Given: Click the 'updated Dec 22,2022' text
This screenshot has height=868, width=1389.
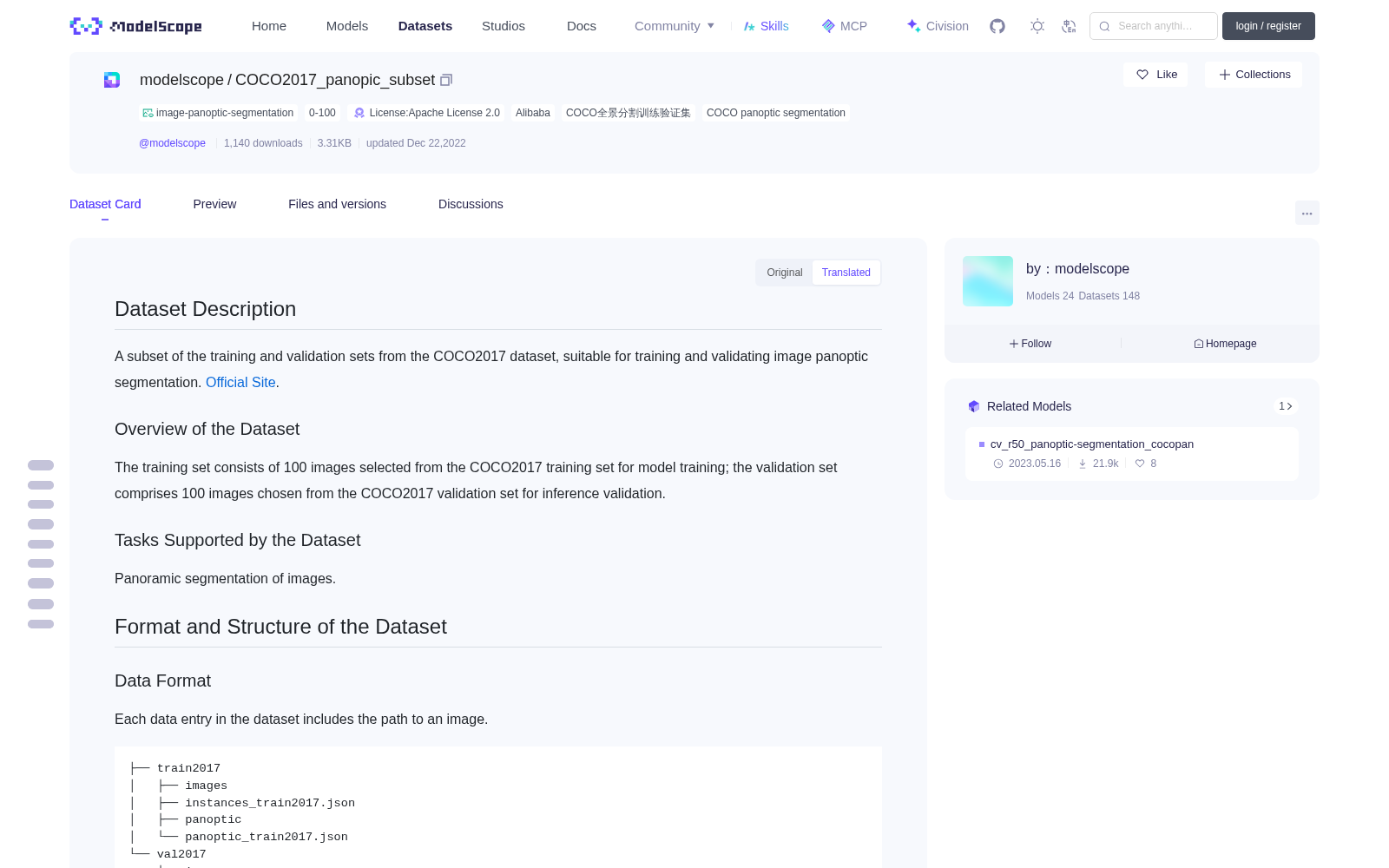Looking at the screenshot, I should point(416,143).
